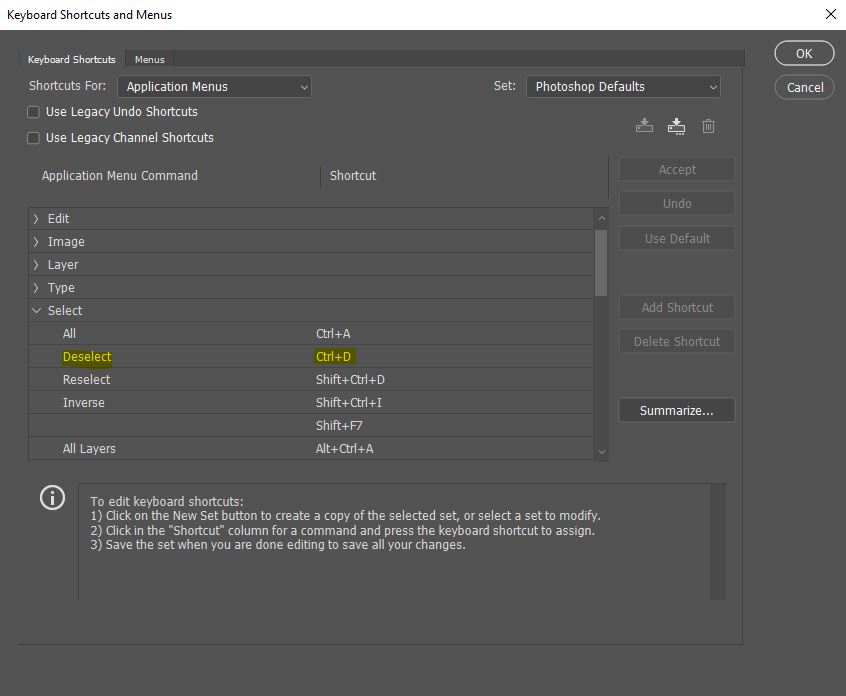The height and width of the screenshot is (696, 846).
Task: Select the Inverse command row
Action: pos(311,403)
